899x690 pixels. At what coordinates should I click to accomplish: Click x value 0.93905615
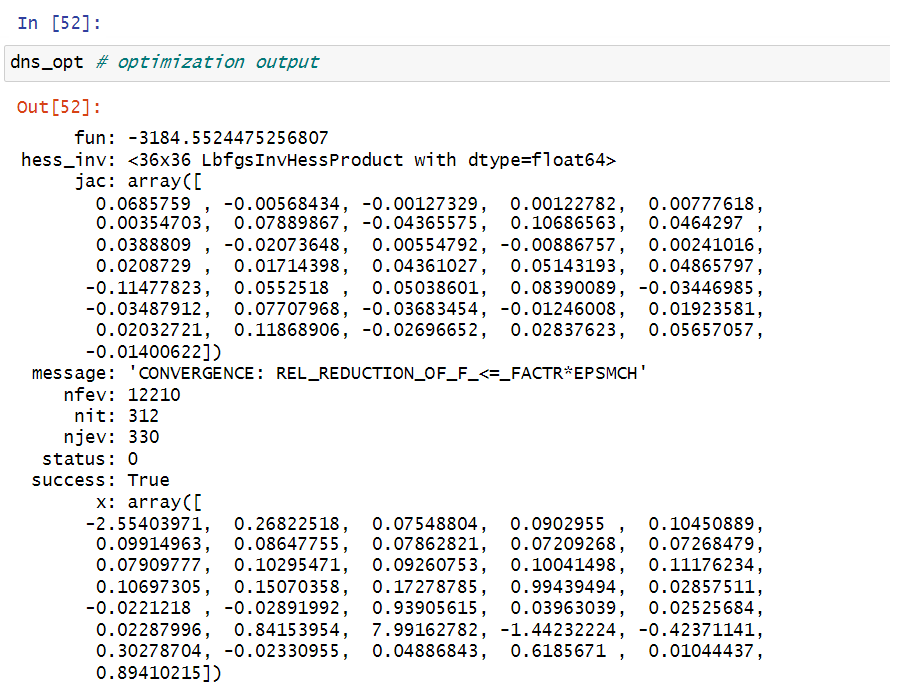tap(425, 609)
